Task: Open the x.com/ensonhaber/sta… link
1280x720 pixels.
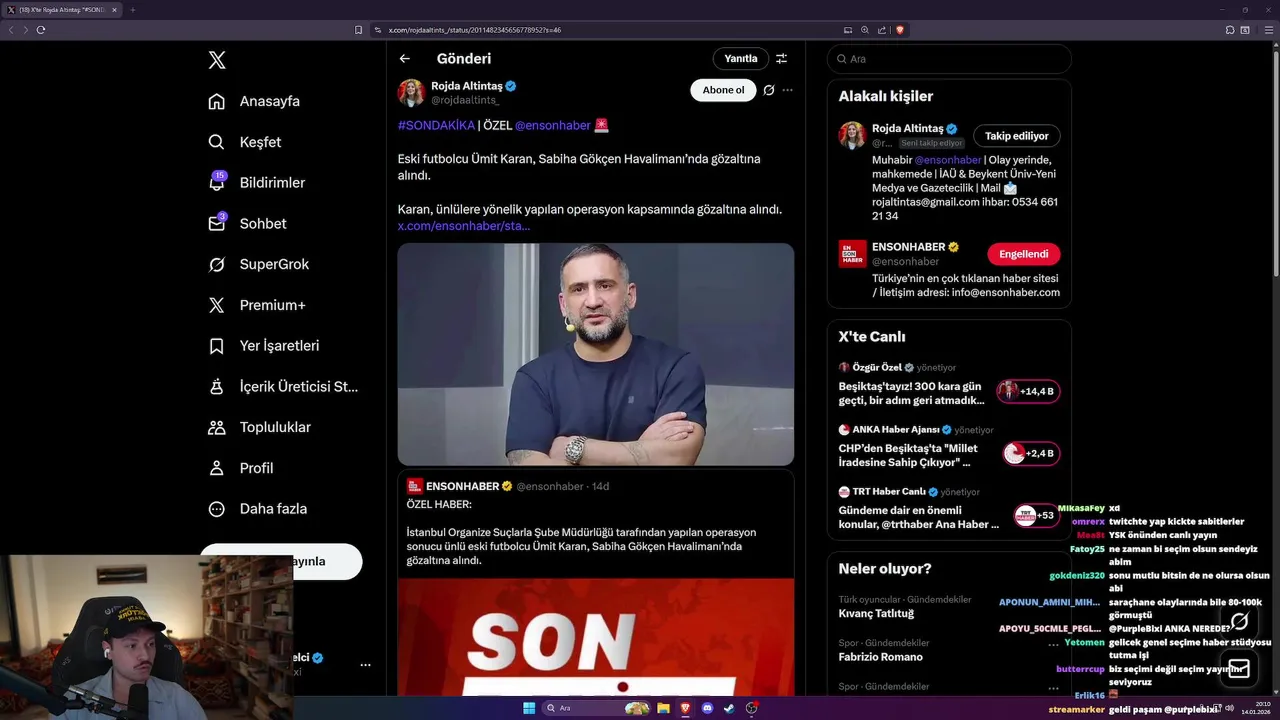Action: click(x=464, y=226)
